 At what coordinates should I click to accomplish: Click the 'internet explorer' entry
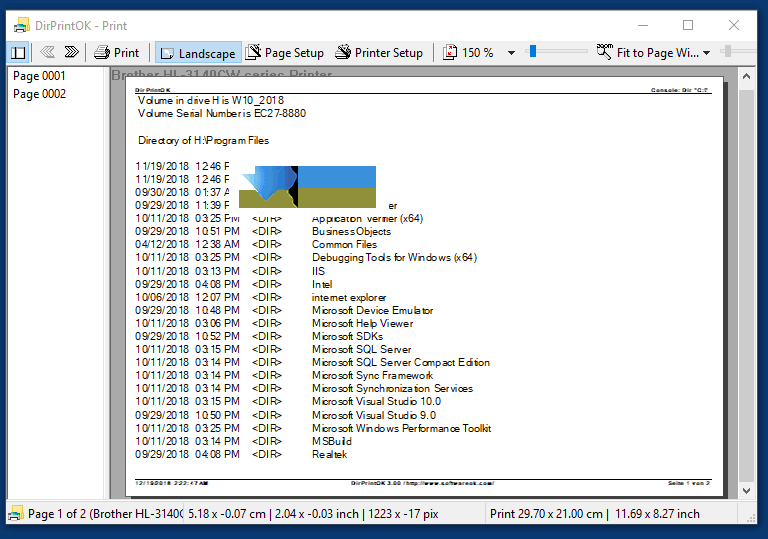(349, 298)
